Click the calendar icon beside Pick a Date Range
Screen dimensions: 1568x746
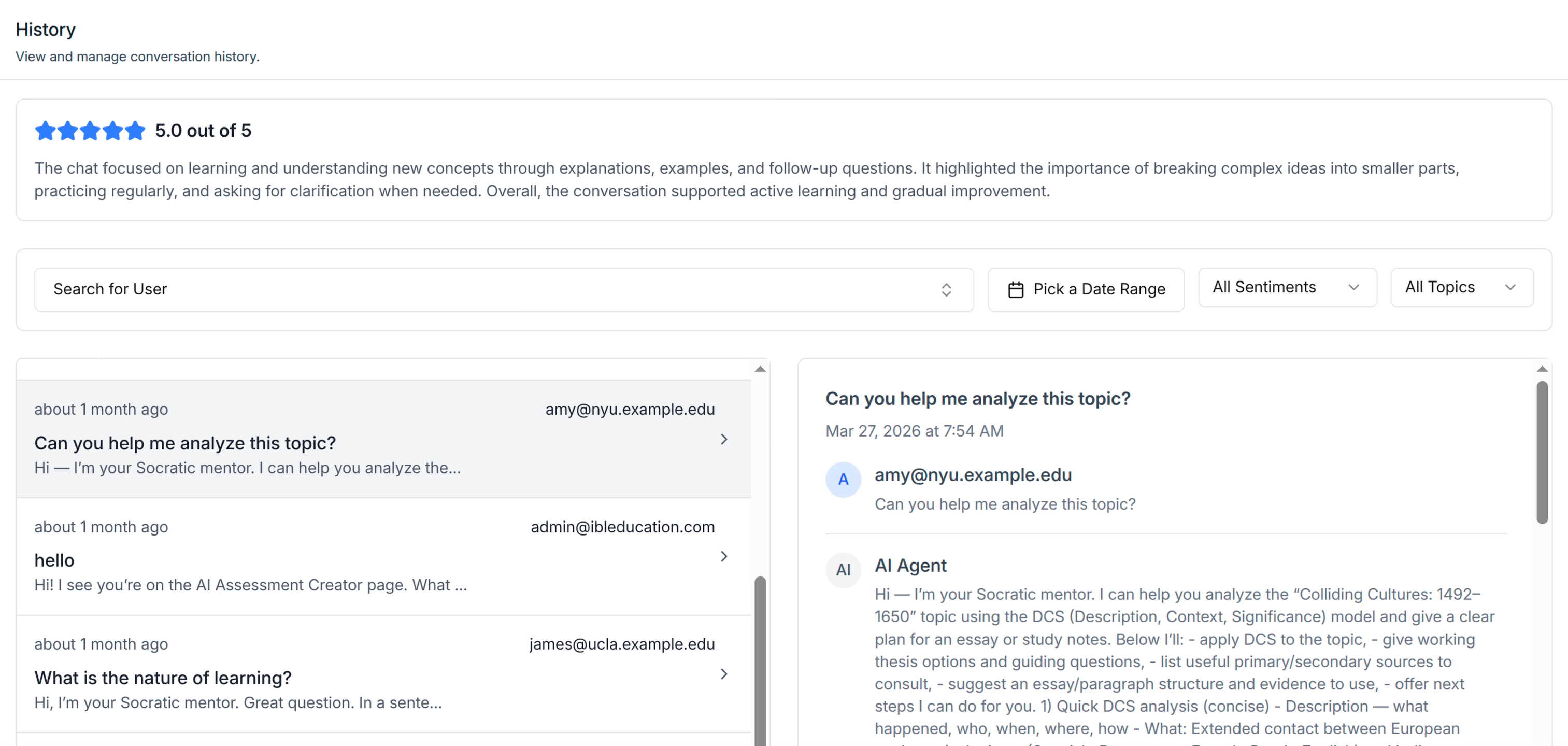pyautogui.click(x=1015, y=290)
